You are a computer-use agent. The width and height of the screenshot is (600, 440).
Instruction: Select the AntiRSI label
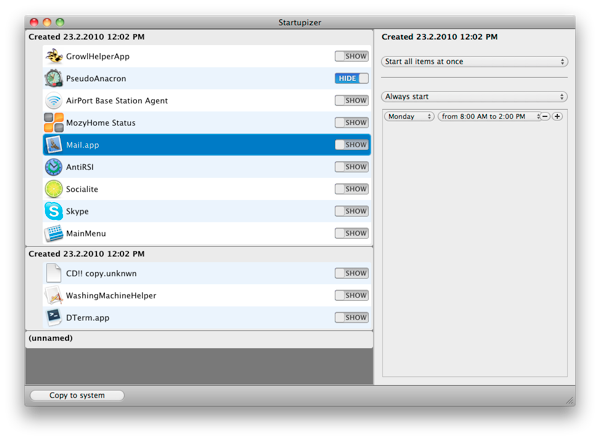pyautogui.click(x=80, y=167)
